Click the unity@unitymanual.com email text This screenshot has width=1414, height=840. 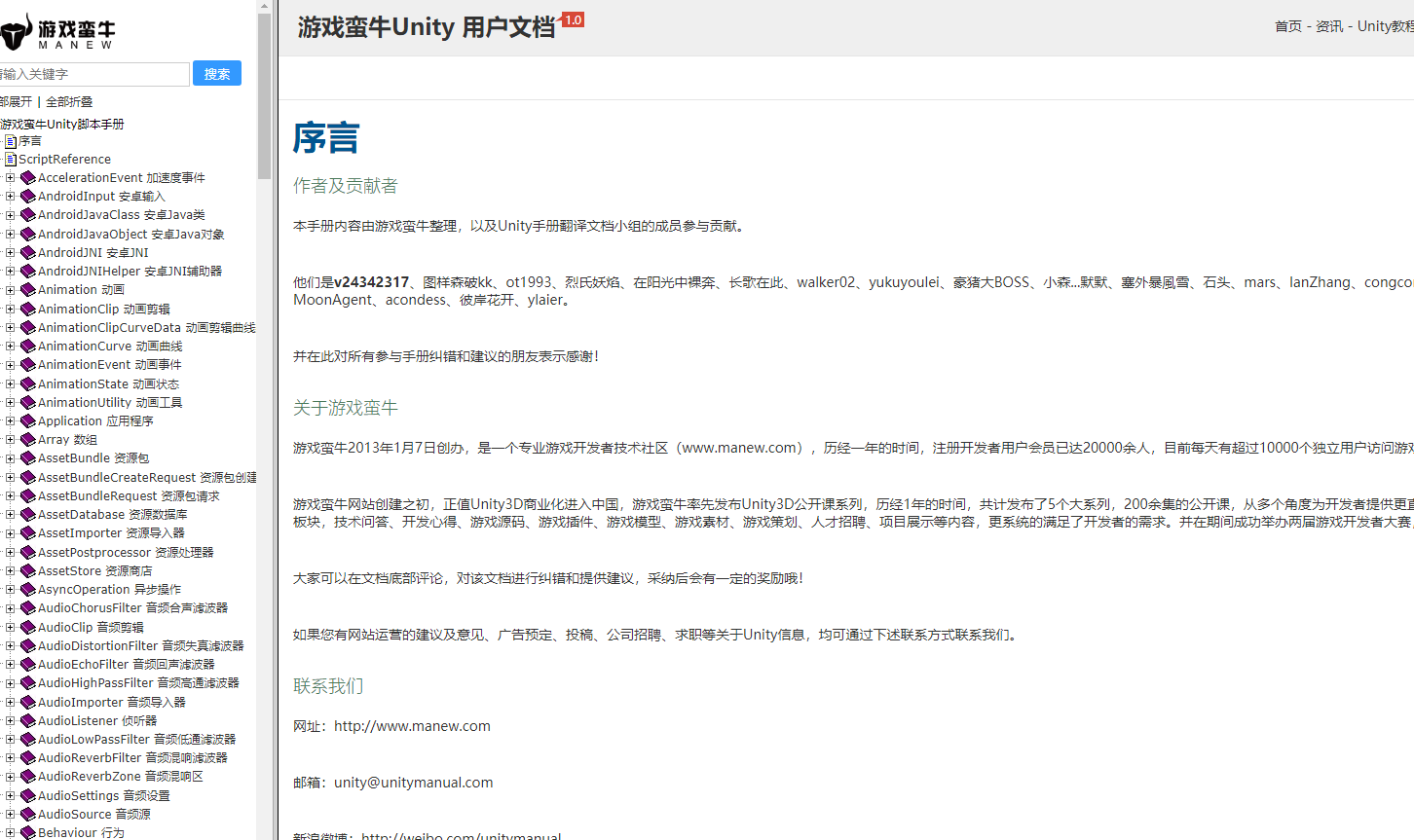(x=413, y=783)
